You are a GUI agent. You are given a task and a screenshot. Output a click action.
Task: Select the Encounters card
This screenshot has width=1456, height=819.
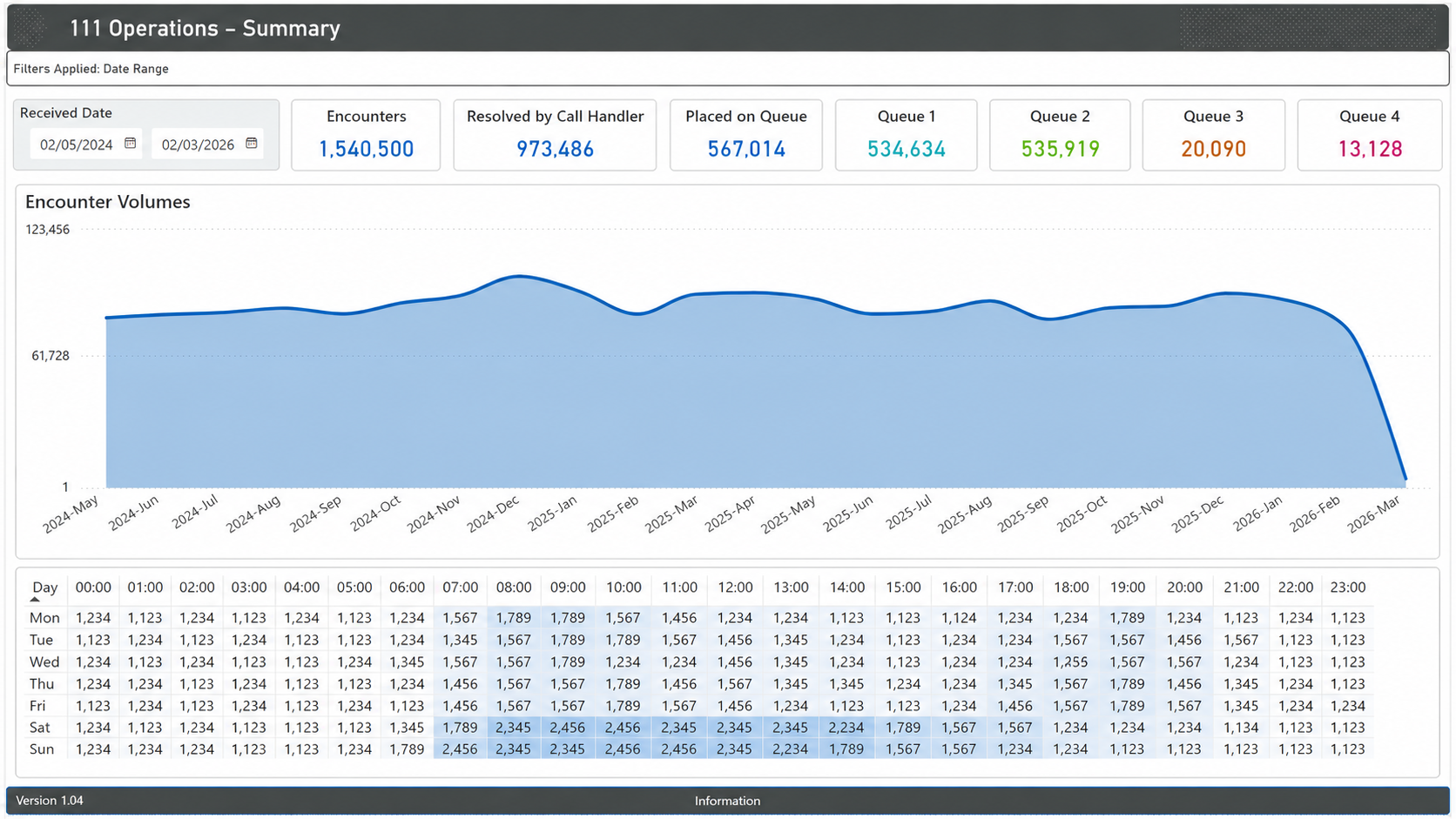click(x=366, y=135)
